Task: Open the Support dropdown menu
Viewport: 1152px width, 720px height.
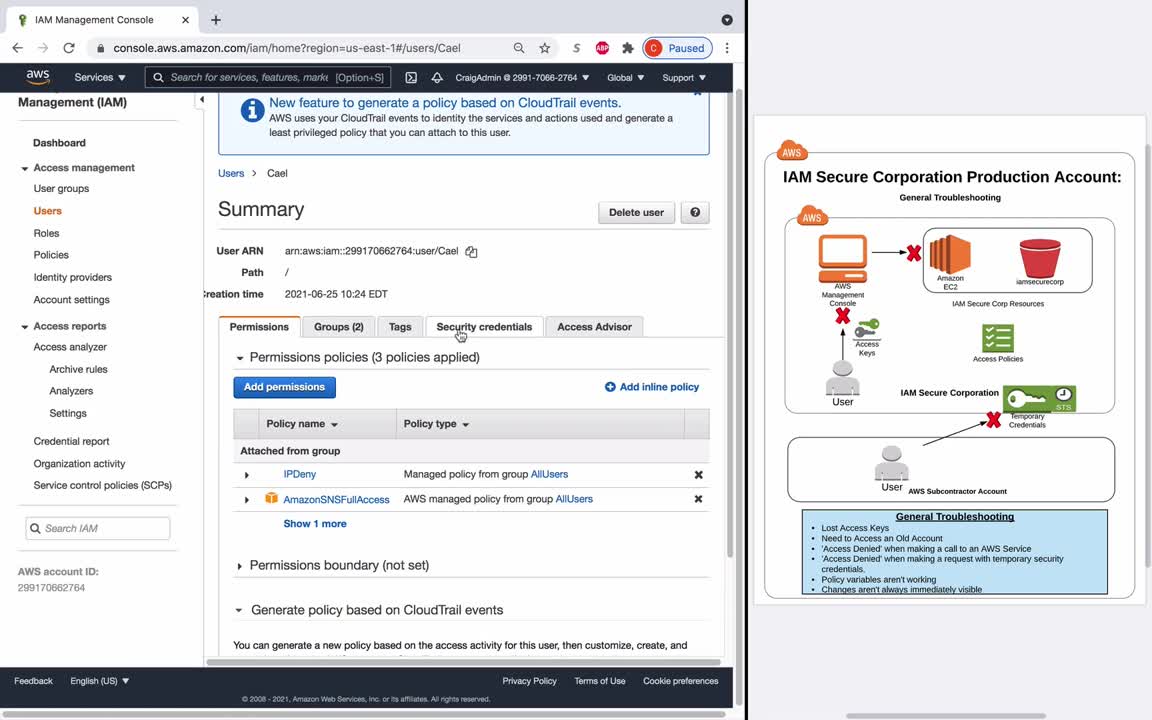Action: 684,77
